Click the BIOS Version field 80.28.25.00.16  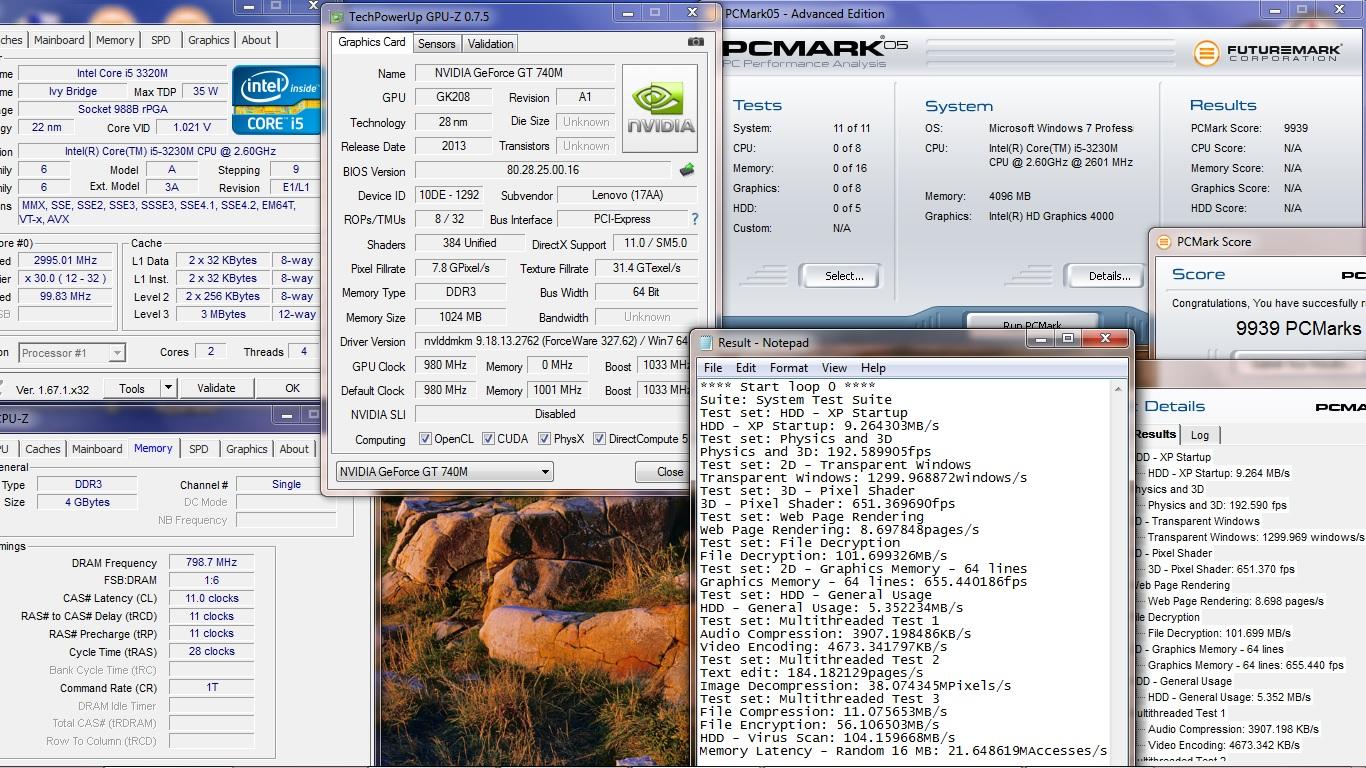point(543,171)
